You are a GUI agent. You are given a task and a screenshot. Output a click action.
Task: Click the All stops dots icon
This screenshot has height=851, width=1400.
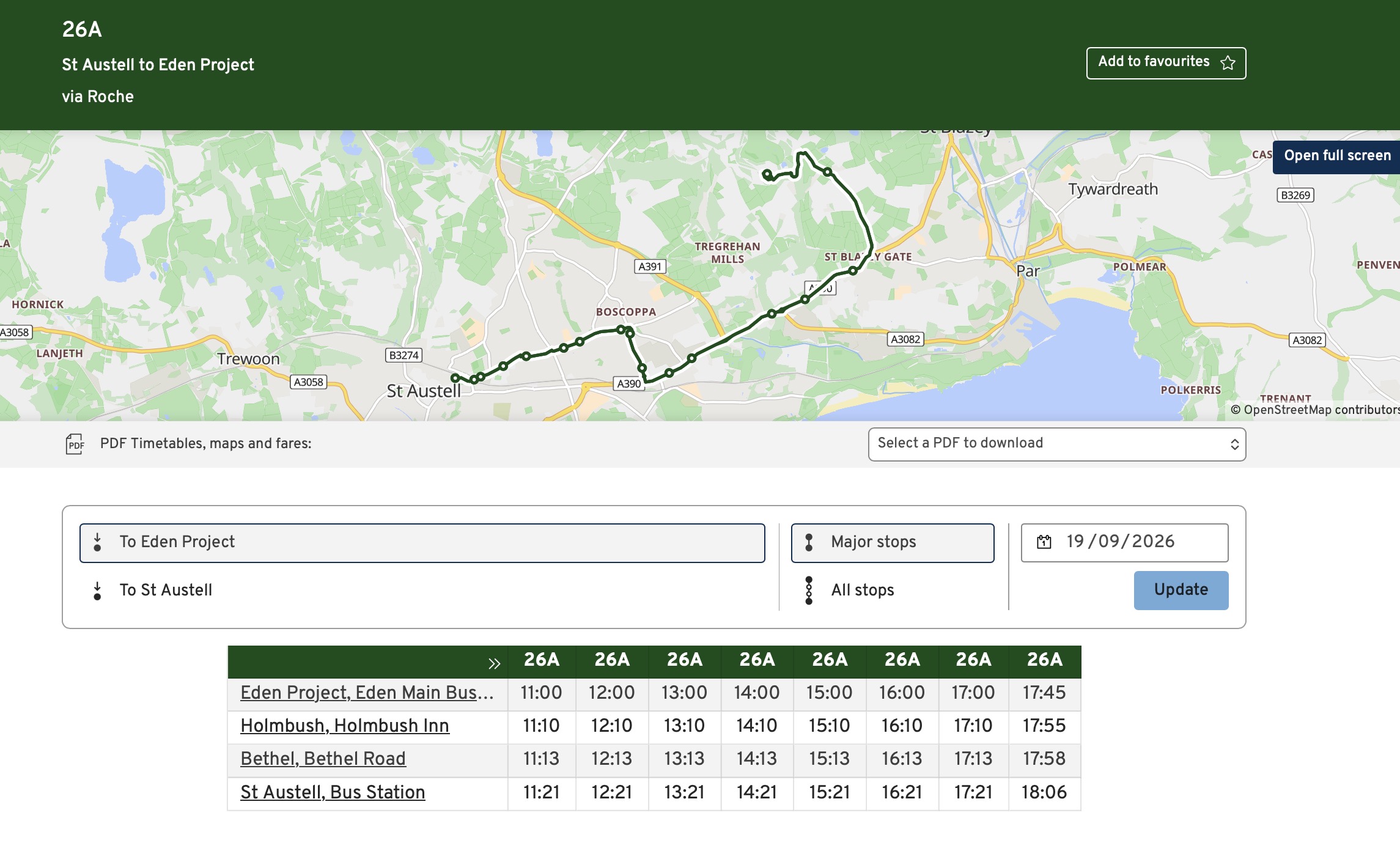tap(809, 591)
